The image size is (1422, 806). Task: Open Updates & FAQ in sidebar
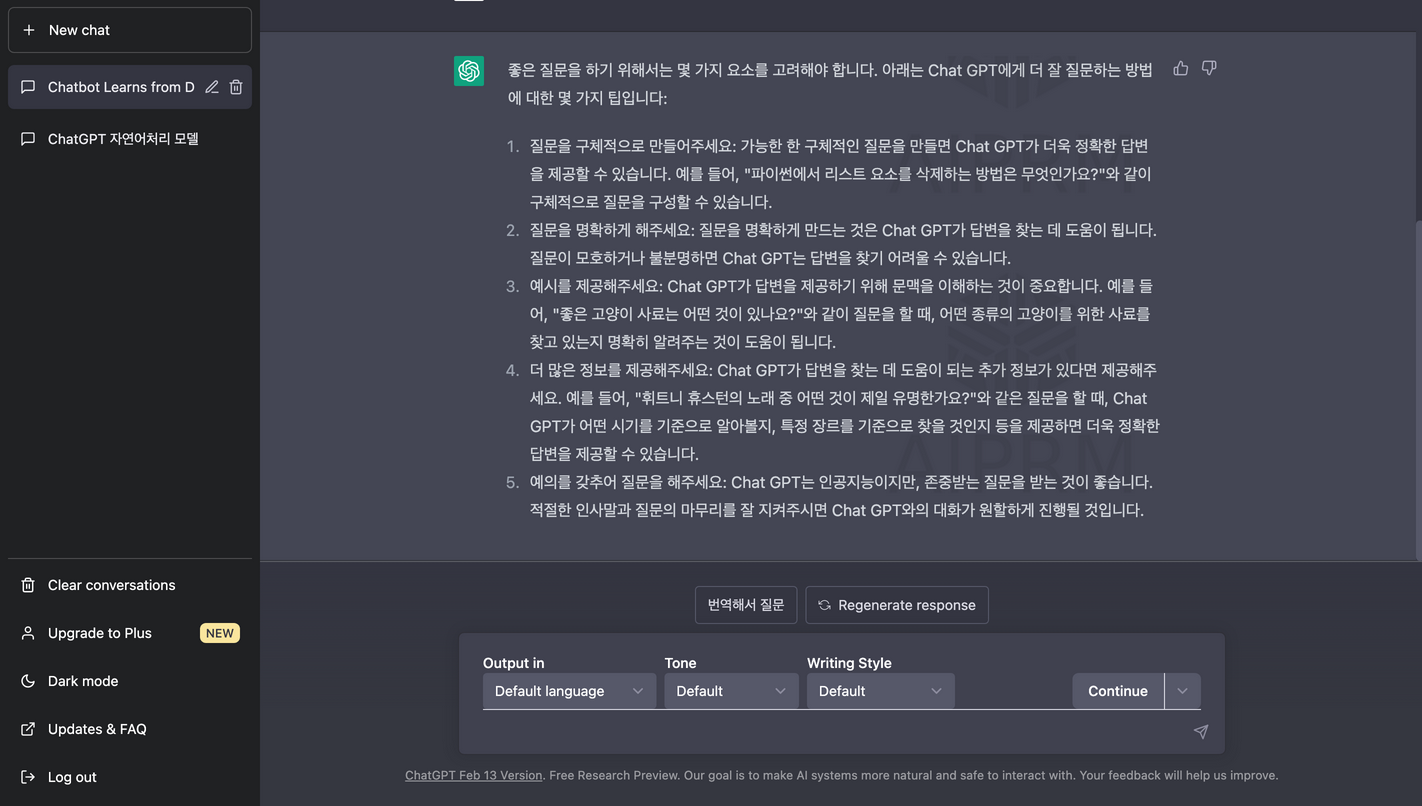[x=130, y=729]
